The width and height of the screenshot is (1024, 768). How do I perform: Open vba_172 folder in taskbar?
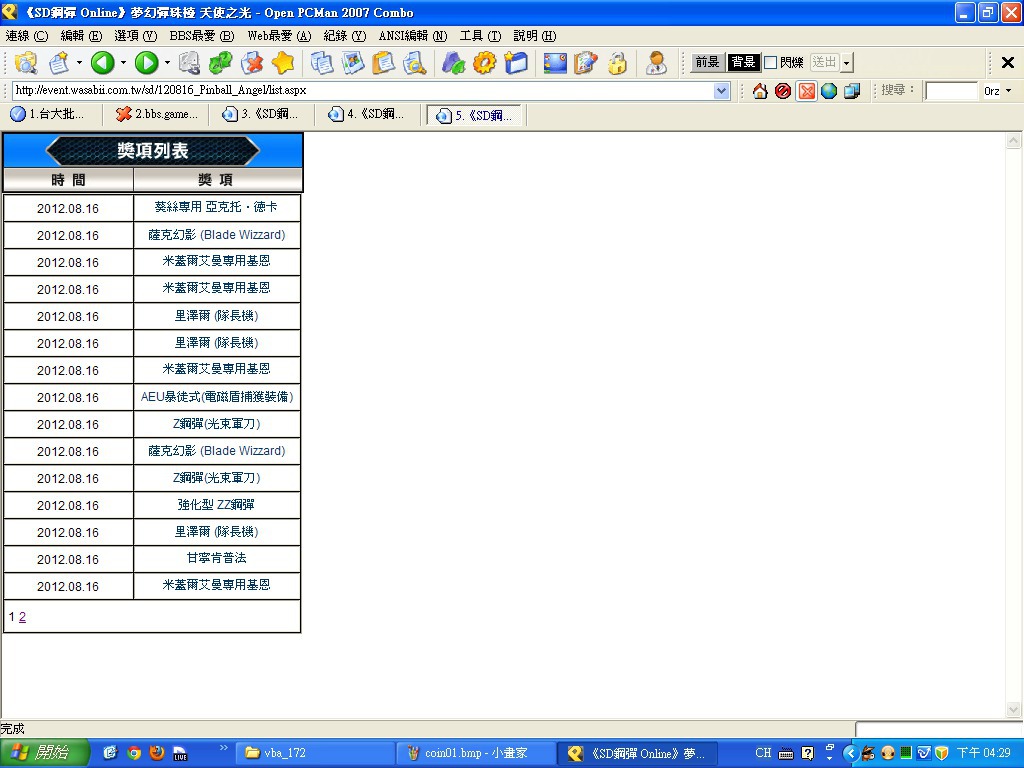coord(315,753)
